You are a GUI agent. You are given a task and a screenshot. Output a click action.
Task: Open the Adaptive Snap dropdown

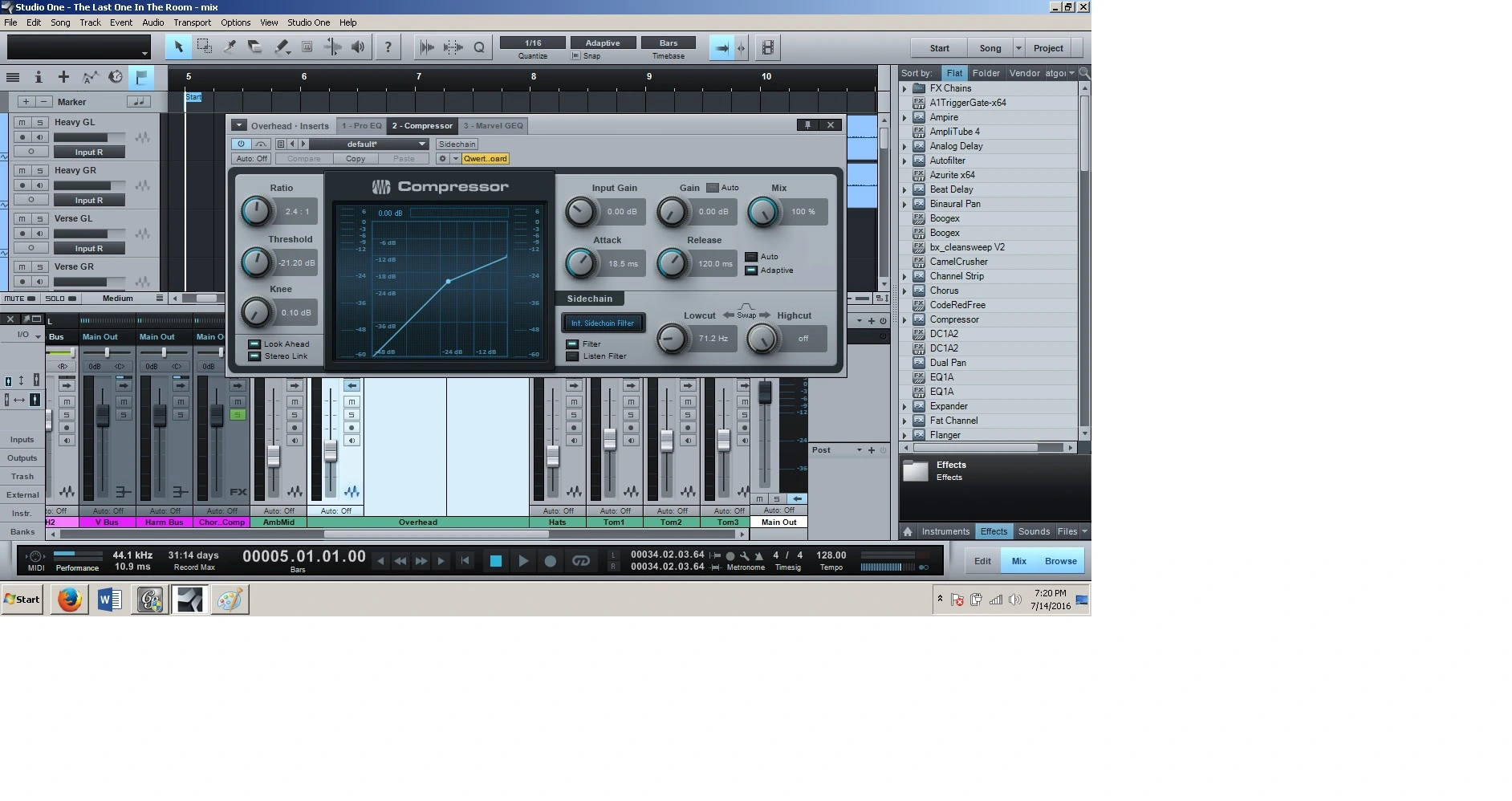(603, 43)
